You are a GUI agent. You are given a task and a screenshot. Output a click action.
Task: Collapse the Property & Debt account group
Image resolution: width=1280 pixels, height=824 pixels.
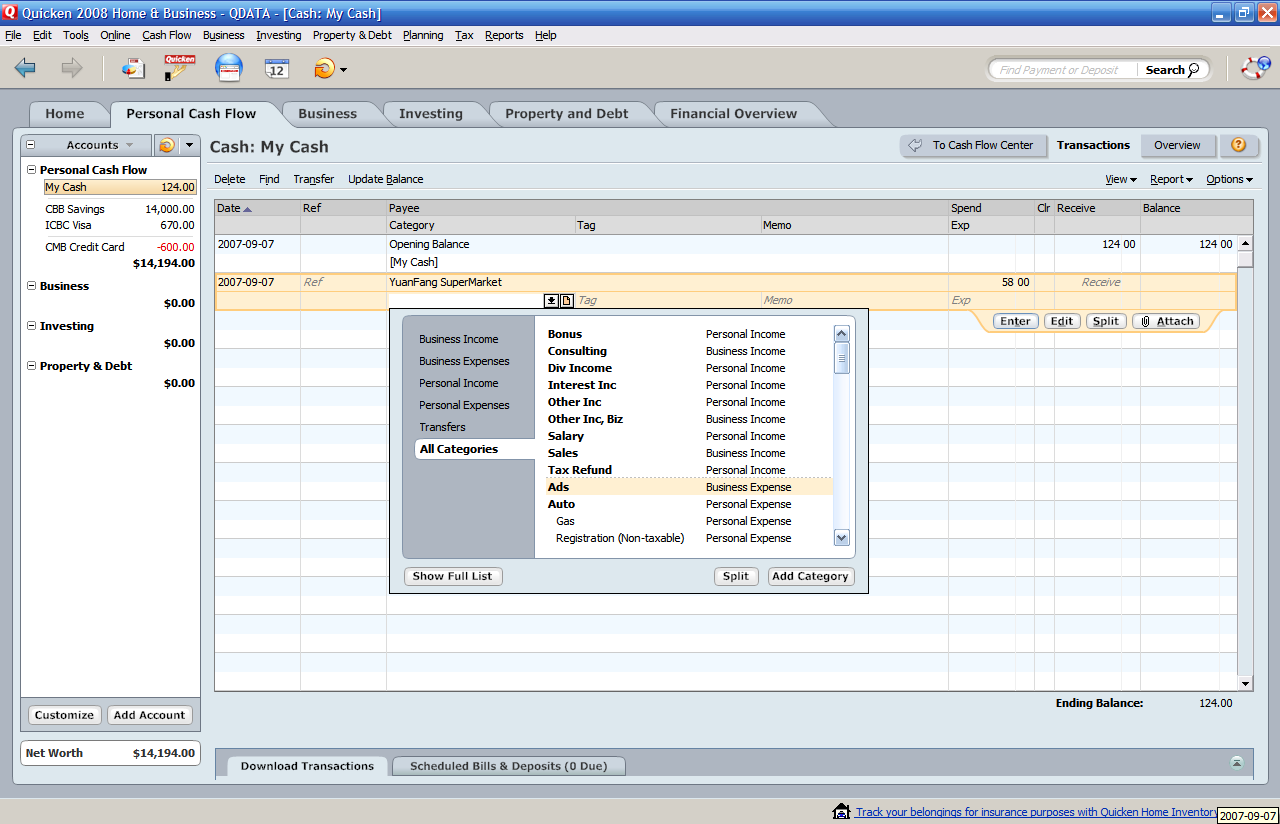[31, 366]
